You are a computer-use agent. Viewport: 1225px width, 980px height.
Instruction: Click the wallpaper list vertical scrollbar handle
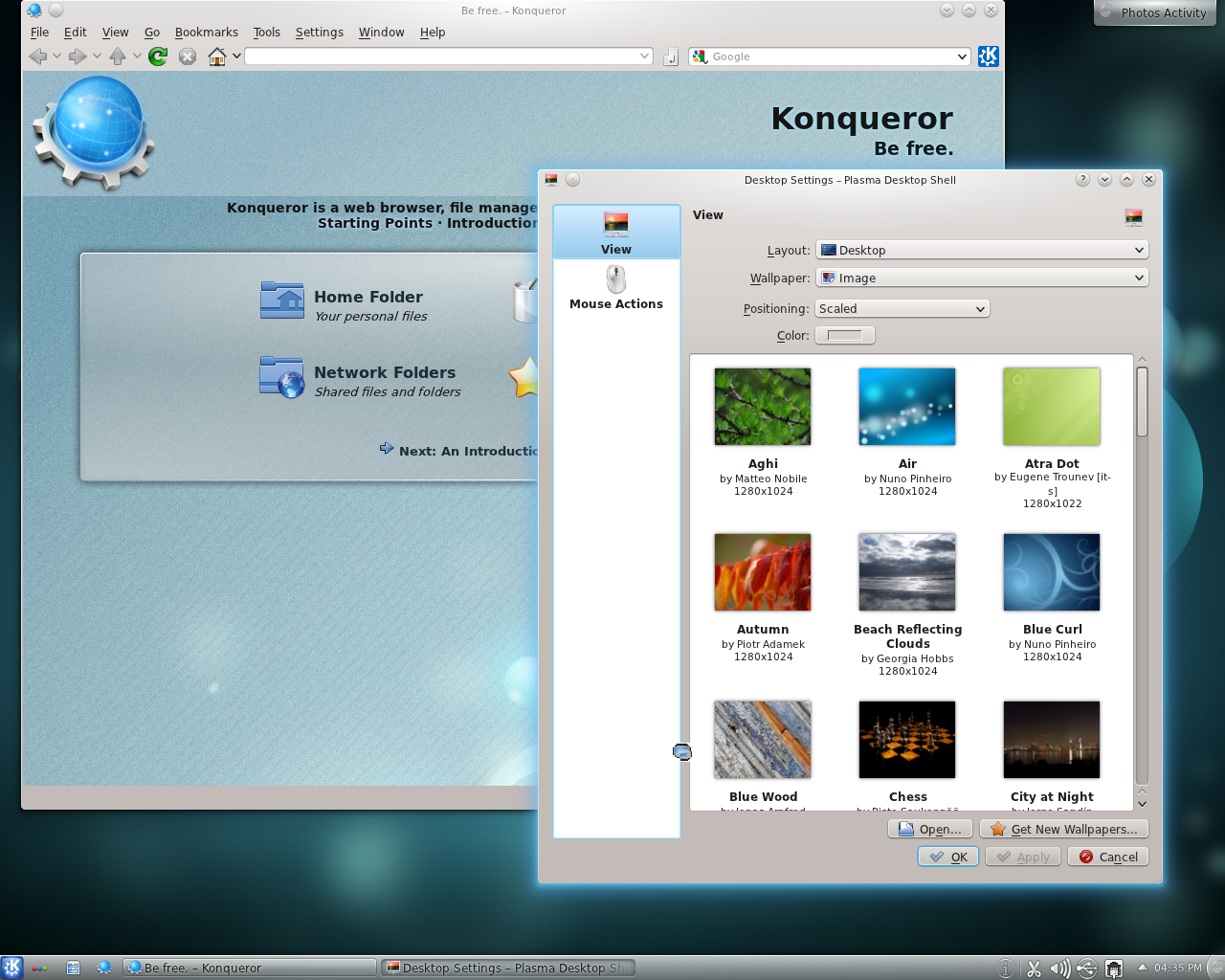pyautogui.click(x=1142, y=402)
